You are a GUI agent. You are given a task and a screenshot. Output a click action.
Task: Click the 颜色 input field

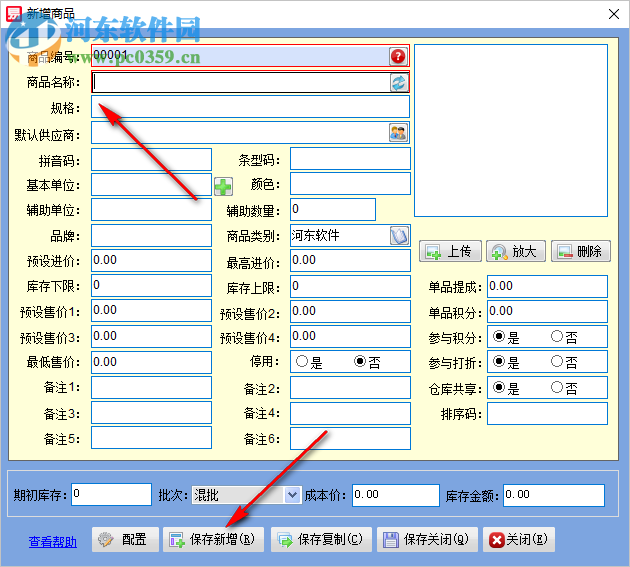pos(350,184)
